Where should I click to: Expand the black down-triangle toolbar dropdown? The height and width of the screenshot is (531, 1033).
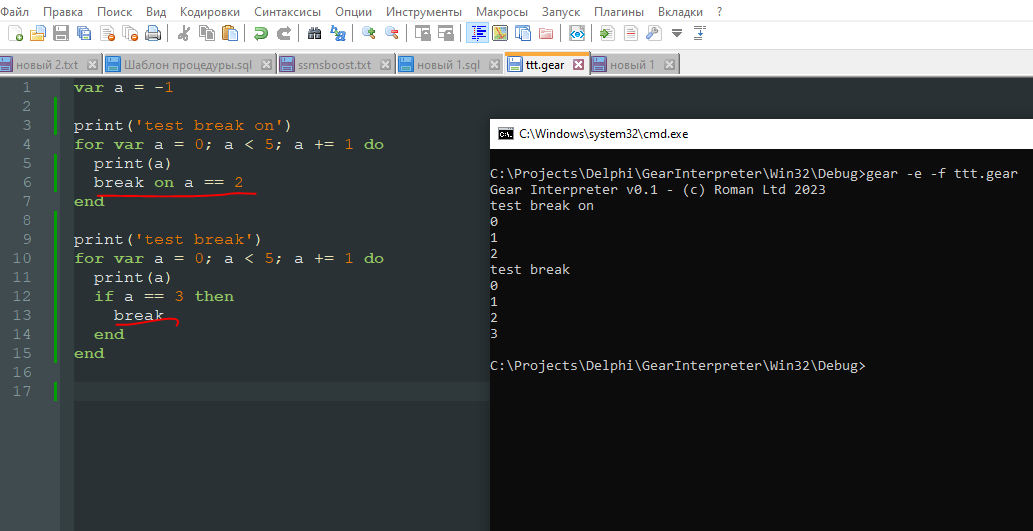[x=677, y=33]
